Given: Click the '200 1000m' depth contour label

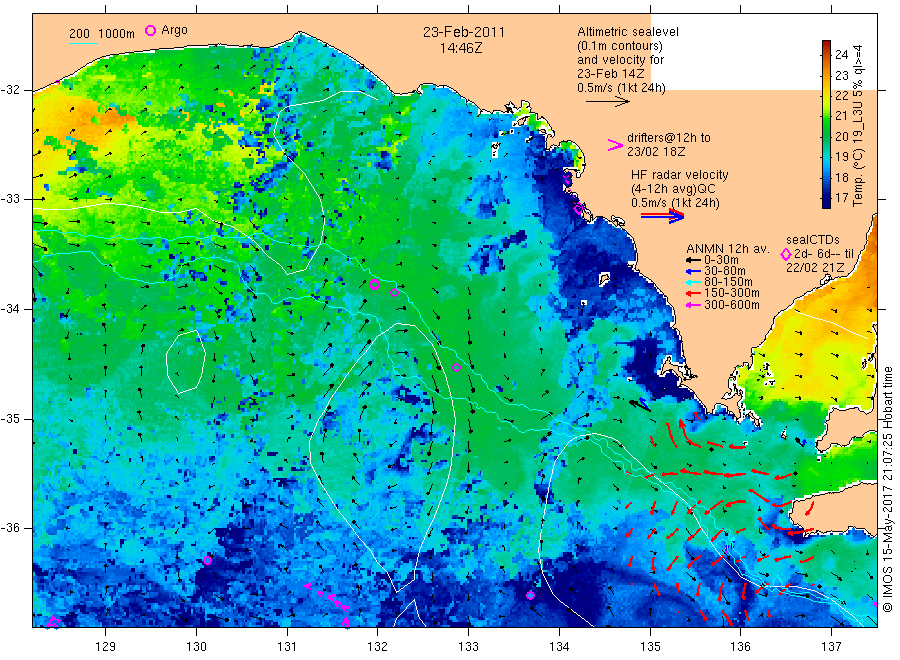Looking at the screenshot, I should 102,34.
